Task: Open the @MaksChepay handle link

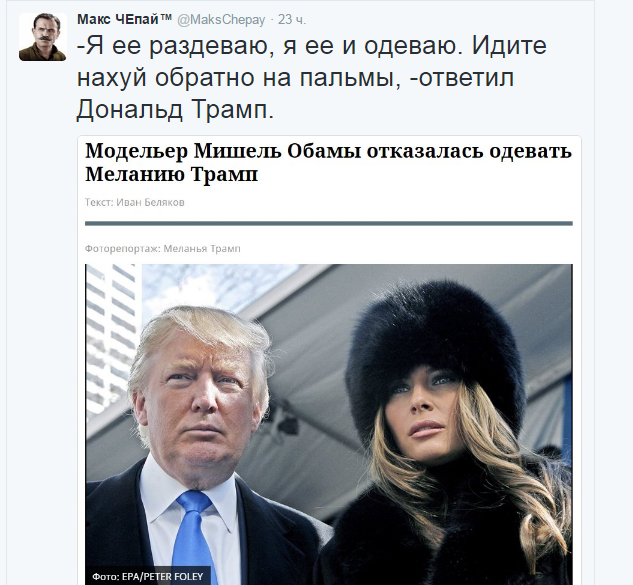Action: [x=221, y=19]
